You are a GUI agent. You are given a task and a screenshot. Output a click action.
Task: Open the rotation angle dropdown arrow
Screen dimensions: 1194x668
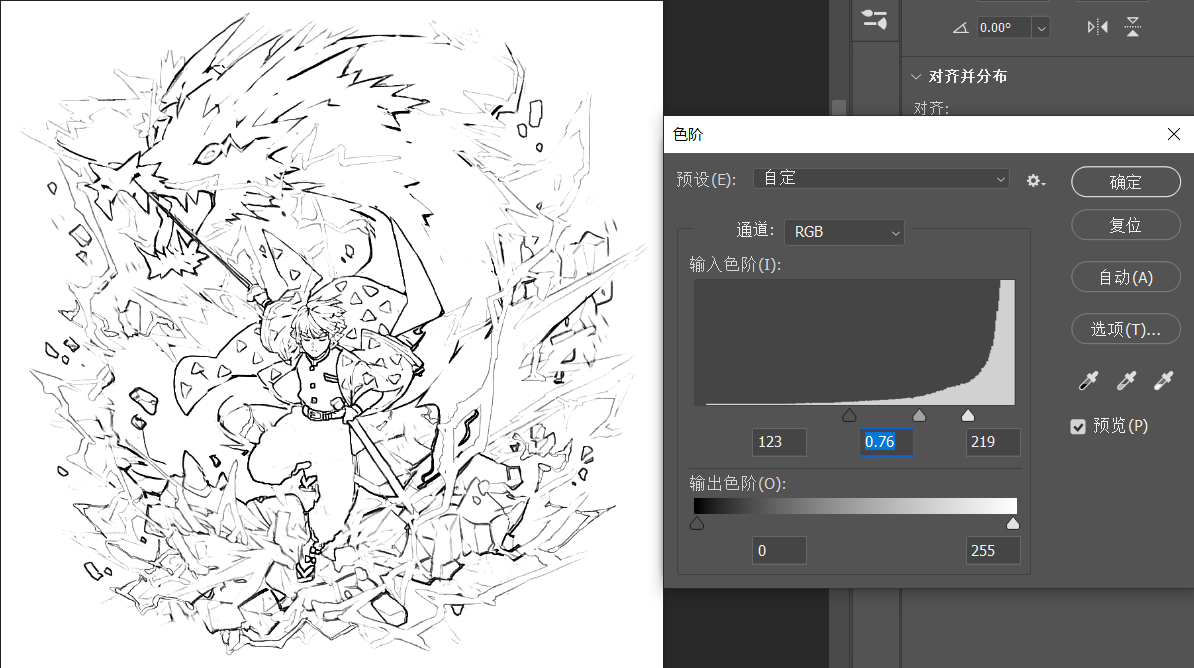click(x=1041, y=28)
